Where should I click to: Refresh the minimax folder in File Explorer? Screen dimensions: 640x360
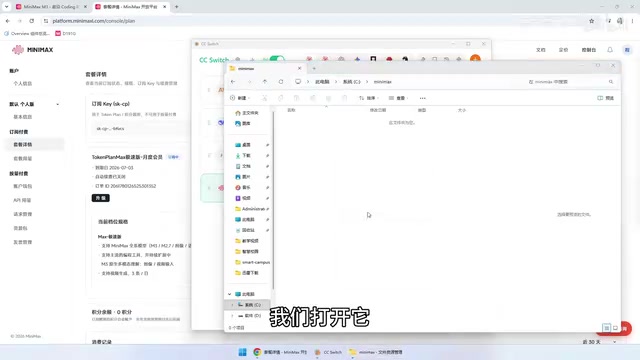pos(281,82)
